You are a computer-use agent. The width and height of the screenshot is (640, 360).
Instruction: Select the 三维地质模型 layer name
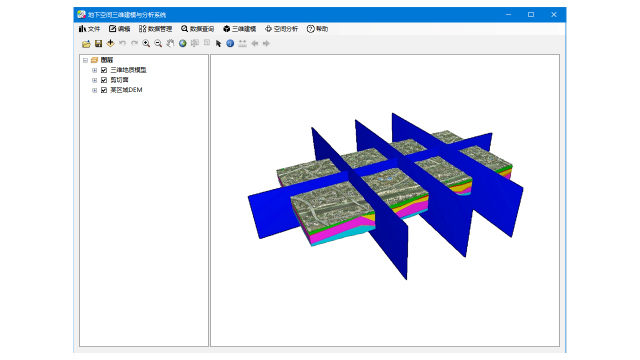click(x=129, y=70)
